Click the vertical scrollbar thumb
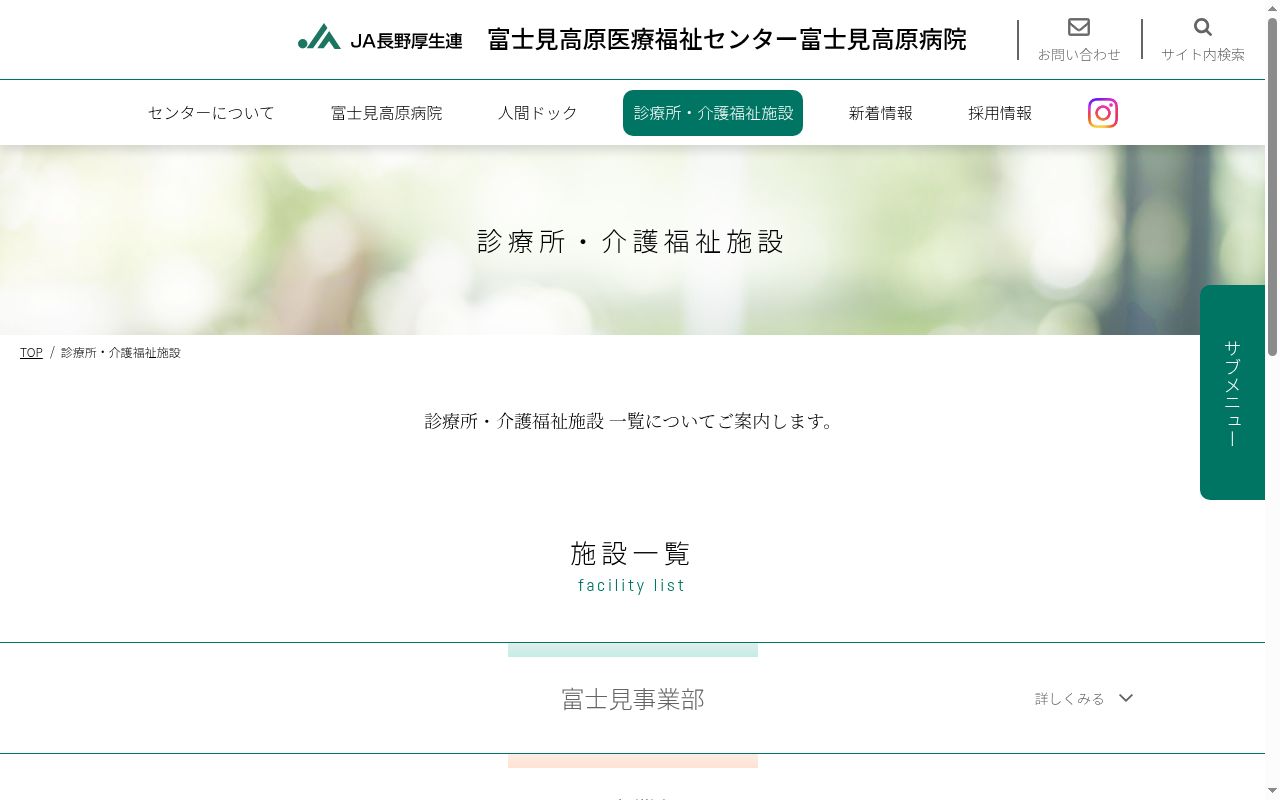 pos(1272,186)
